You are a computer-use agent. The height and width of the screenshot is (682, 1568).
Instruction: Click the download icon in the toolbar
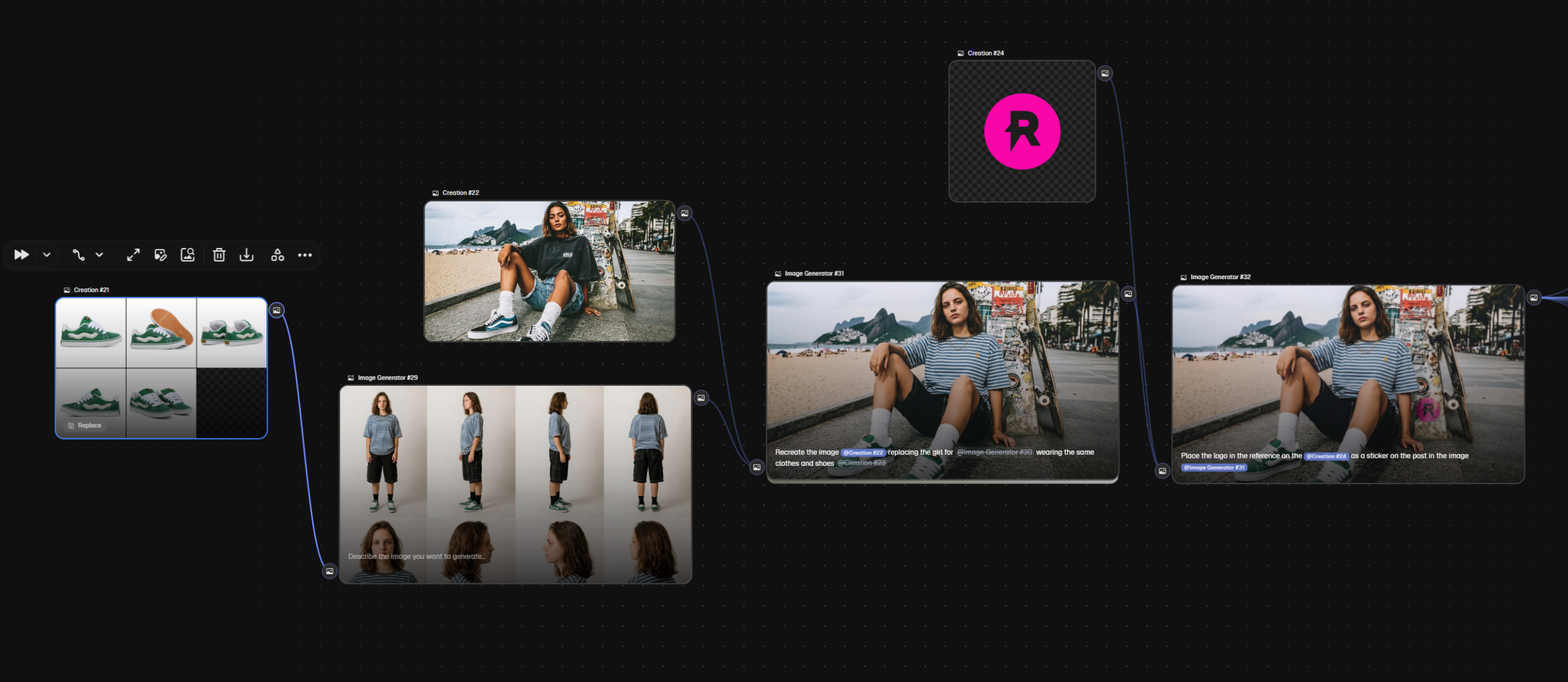(x=246, y=255)
